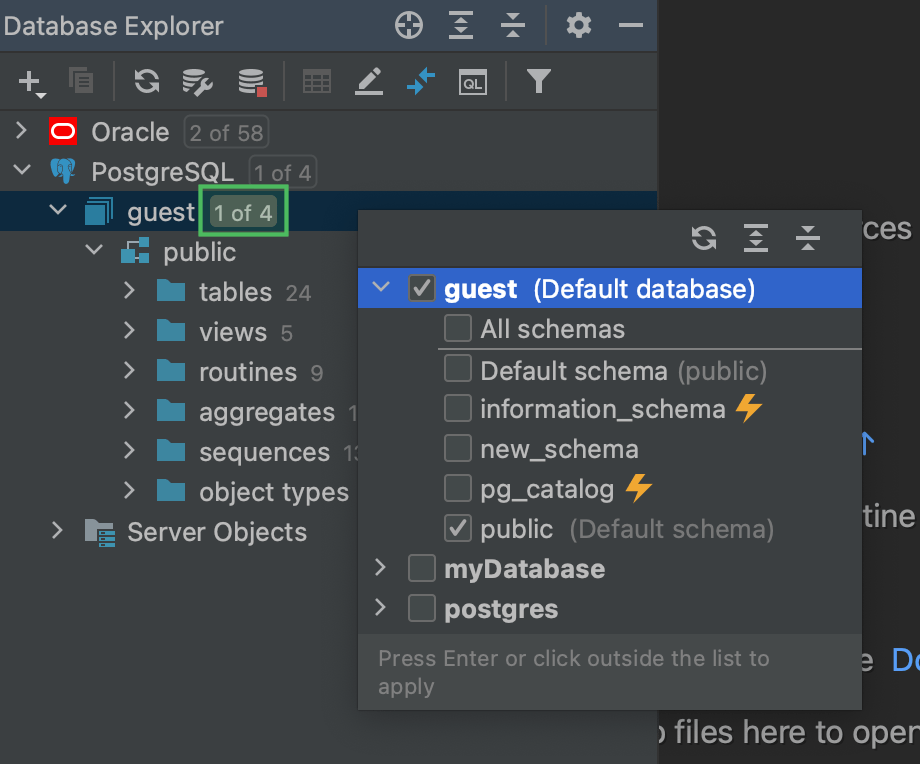Click the 2 of 58 badge on Oracle
Screen dimensions: 920x764
coord(226,132)
